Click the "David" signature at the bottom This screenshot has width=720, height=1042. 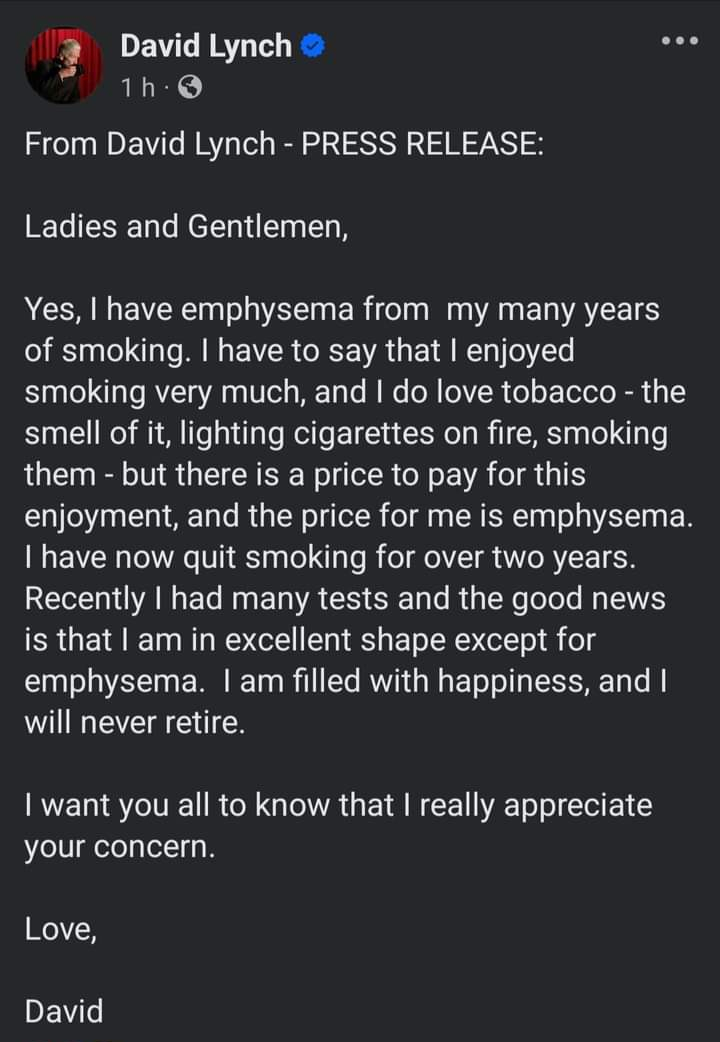click(64, 1011)
